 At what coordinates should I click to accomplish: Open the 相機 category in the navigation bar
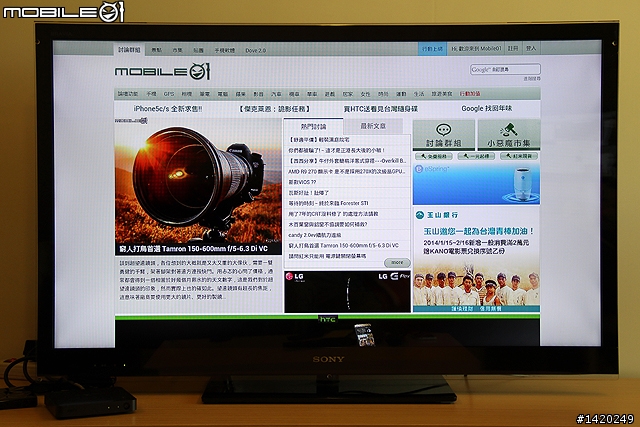[187, 94]
